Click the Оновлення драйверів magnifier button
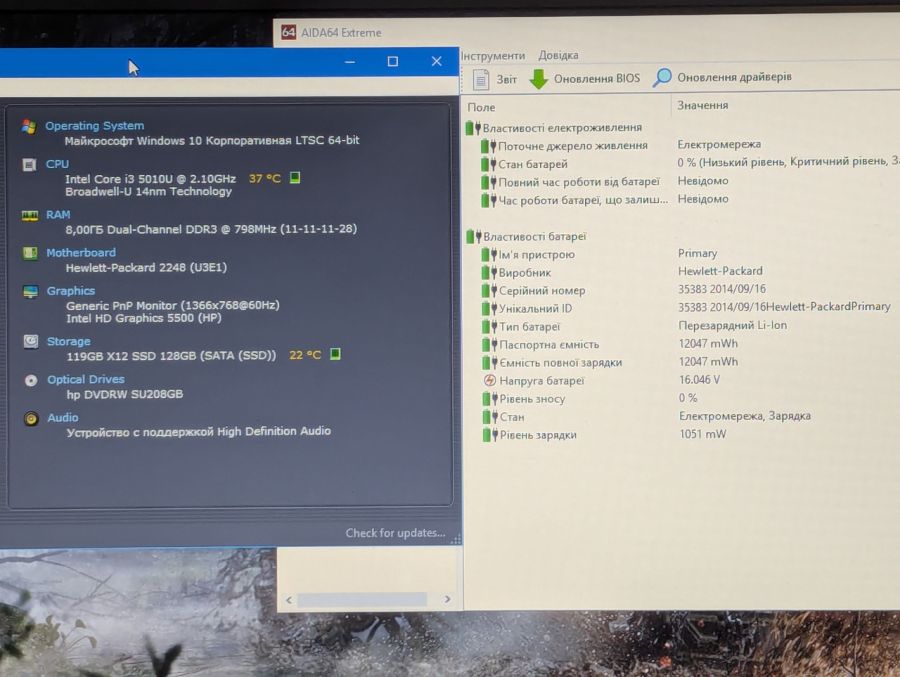900x677 pixels. click(722, 77)
